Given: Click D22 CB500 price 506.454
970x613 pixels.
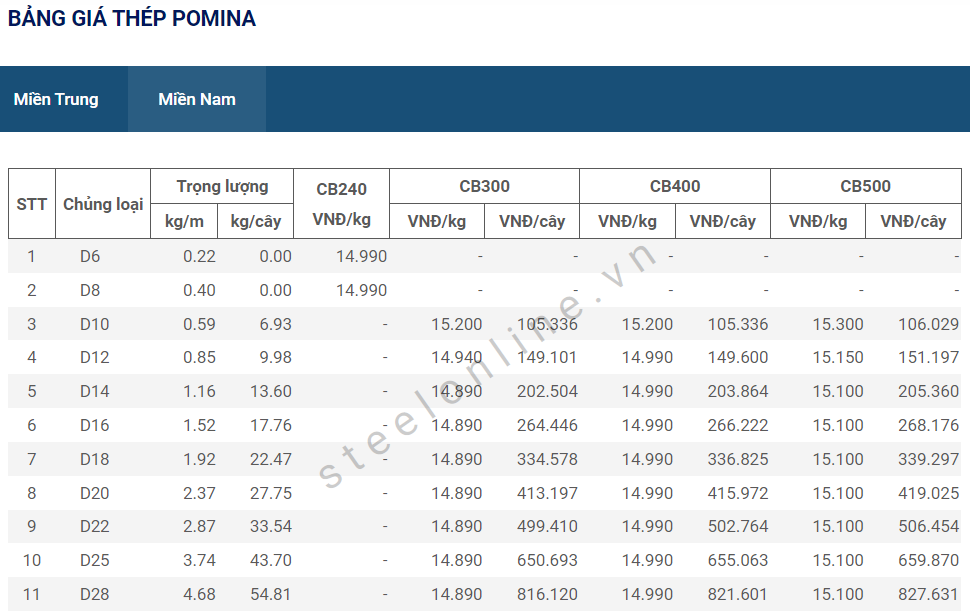Looking at the screenshot, I should (929, 526).
